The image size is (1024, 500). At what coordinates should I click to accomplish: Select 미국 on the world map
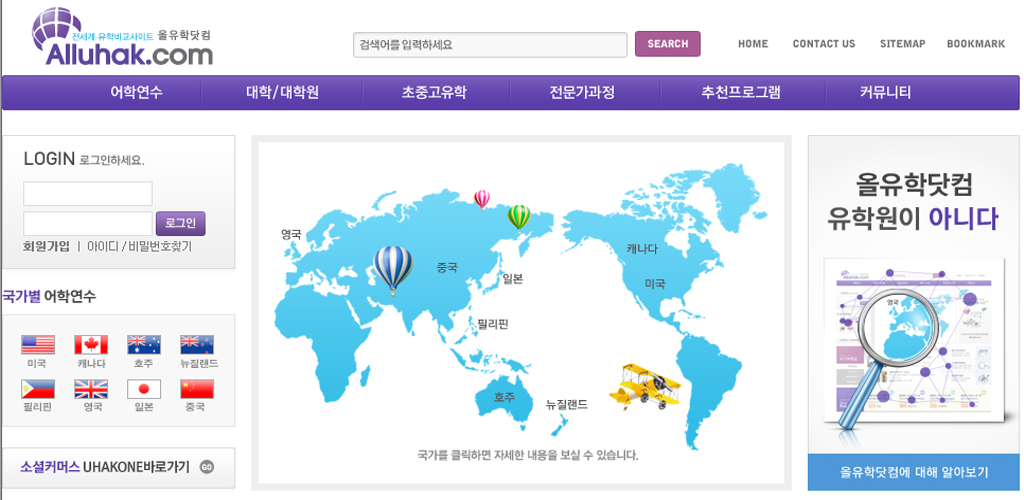pos(655,284)
